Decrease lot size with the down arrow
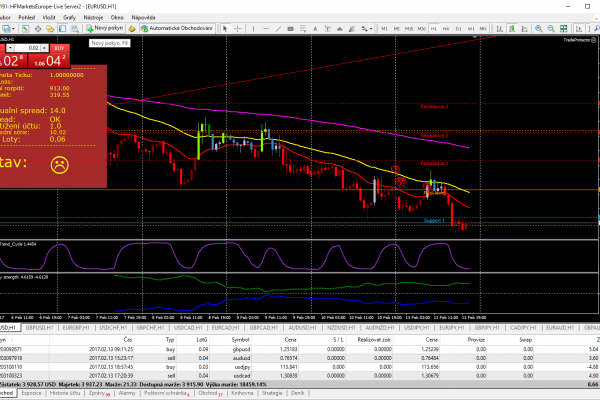Screen dimensions: 600x400 point(10,48)
